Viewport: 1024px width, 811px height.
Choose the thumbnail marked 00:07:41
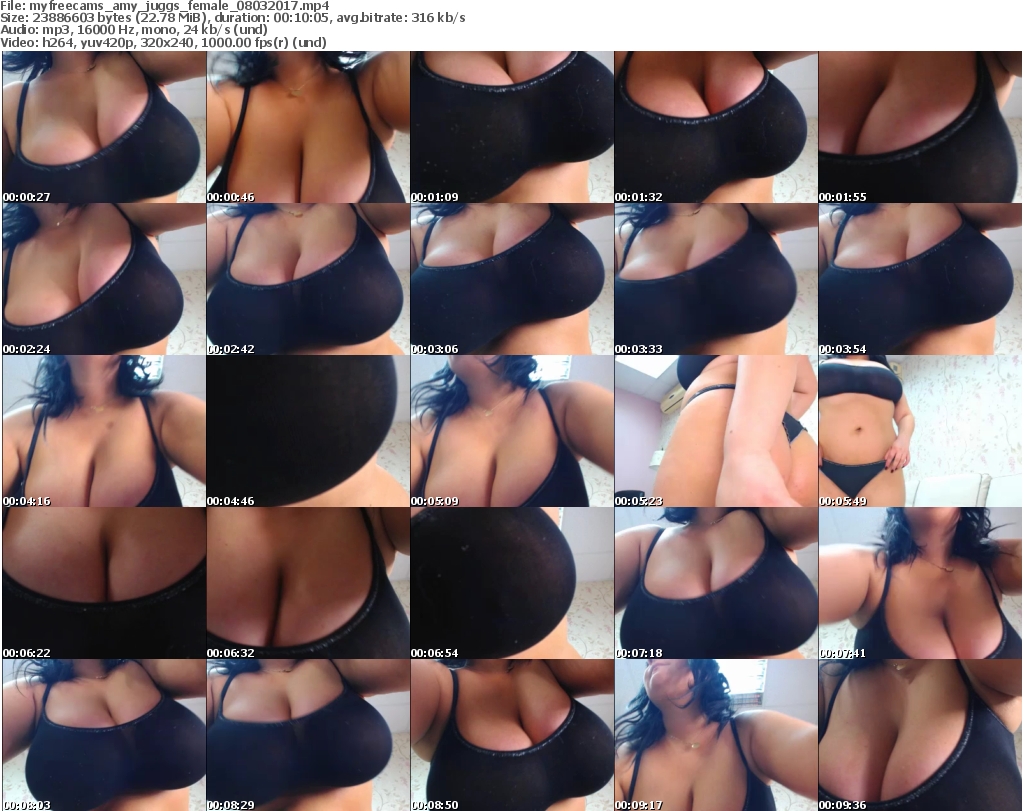[920, 583]
